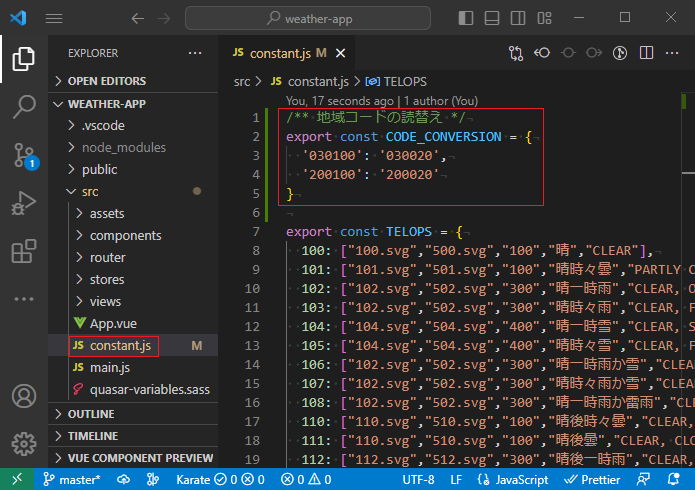Expand the stores folder
695x490 pixels.
pos(133,280)
